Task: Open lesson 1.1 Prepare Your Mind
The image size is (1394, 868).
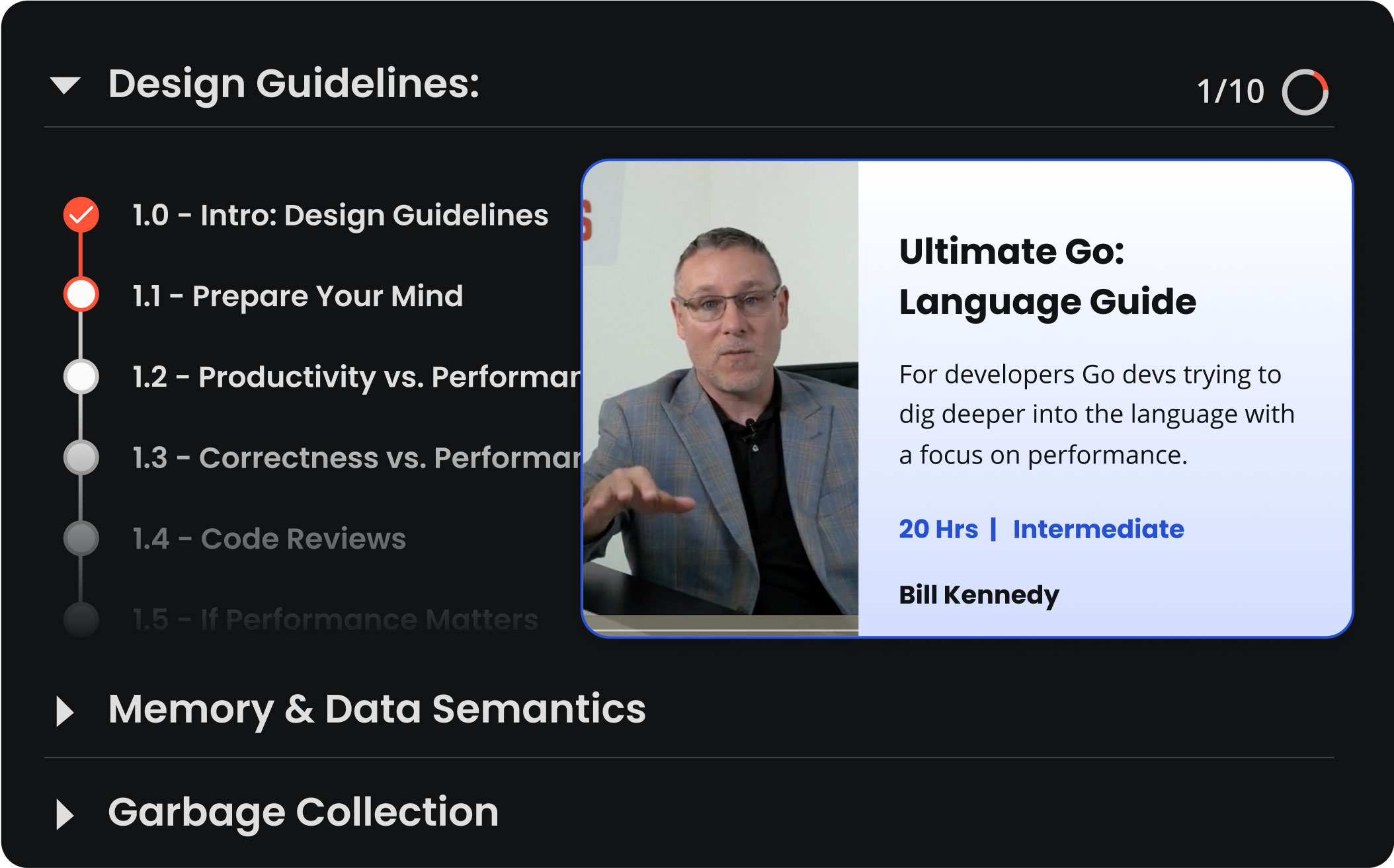Action: coord(298,296)
